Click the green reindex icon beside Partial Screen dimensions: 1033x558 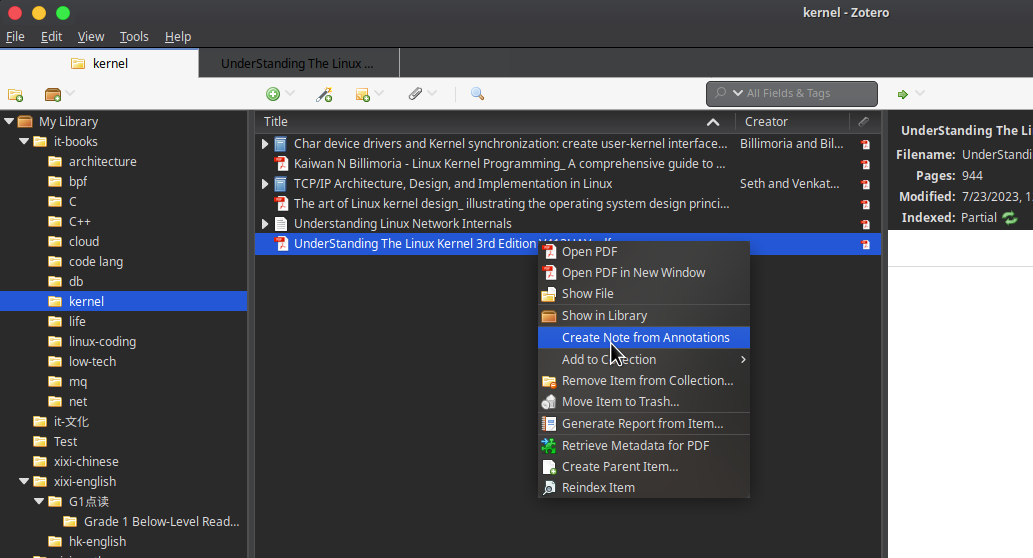tap(1010, 218)
